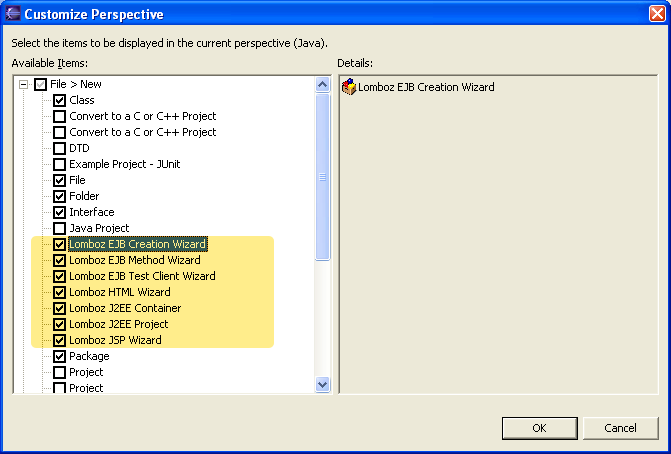The image size is (671, 454).
Task: Collapse the File > New tree node
Action: [x=24, y=85]
